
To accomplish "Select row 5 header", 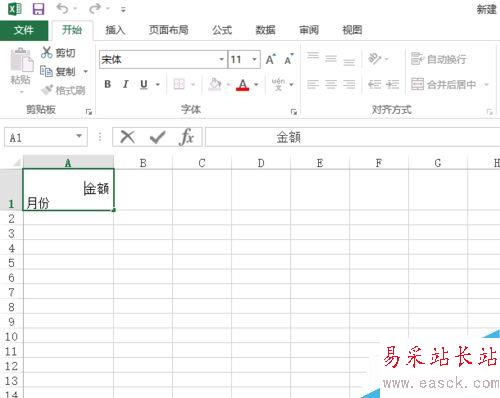I will click(x=11, y=263).
